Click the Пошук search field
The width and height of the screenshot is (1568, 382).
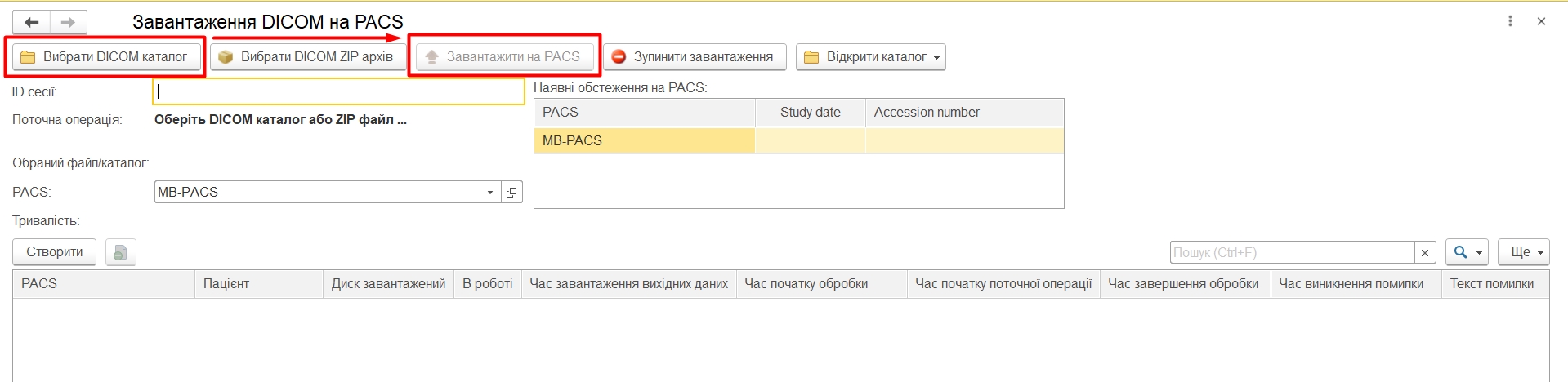[x=1292, y=252]
